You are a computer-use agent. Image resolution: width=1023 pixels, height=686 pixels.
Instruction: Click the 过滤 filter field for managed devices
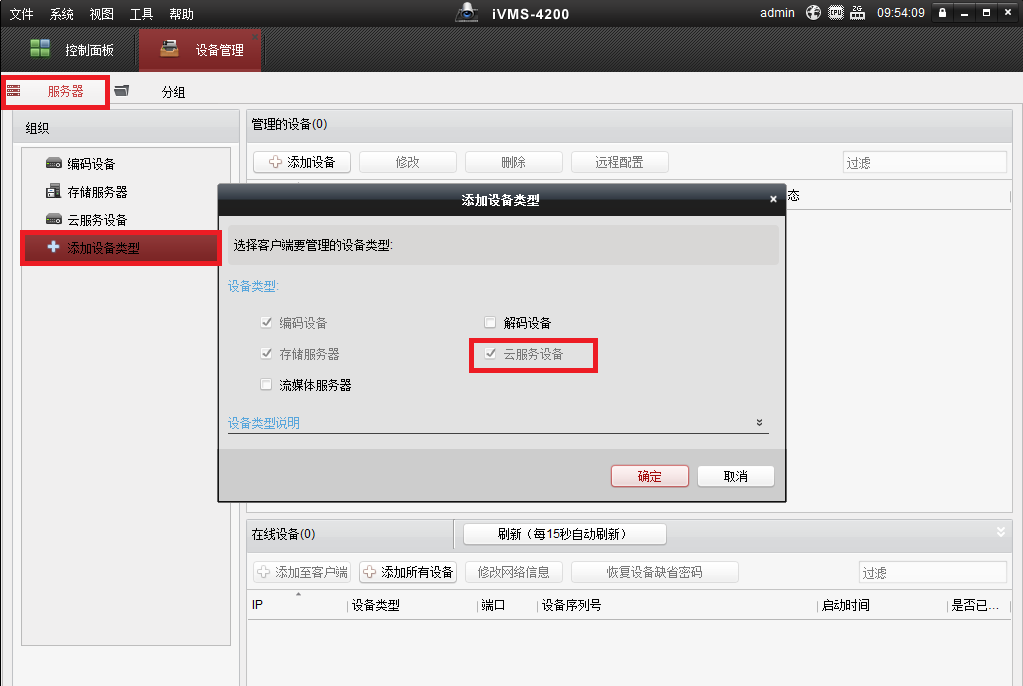923,162
